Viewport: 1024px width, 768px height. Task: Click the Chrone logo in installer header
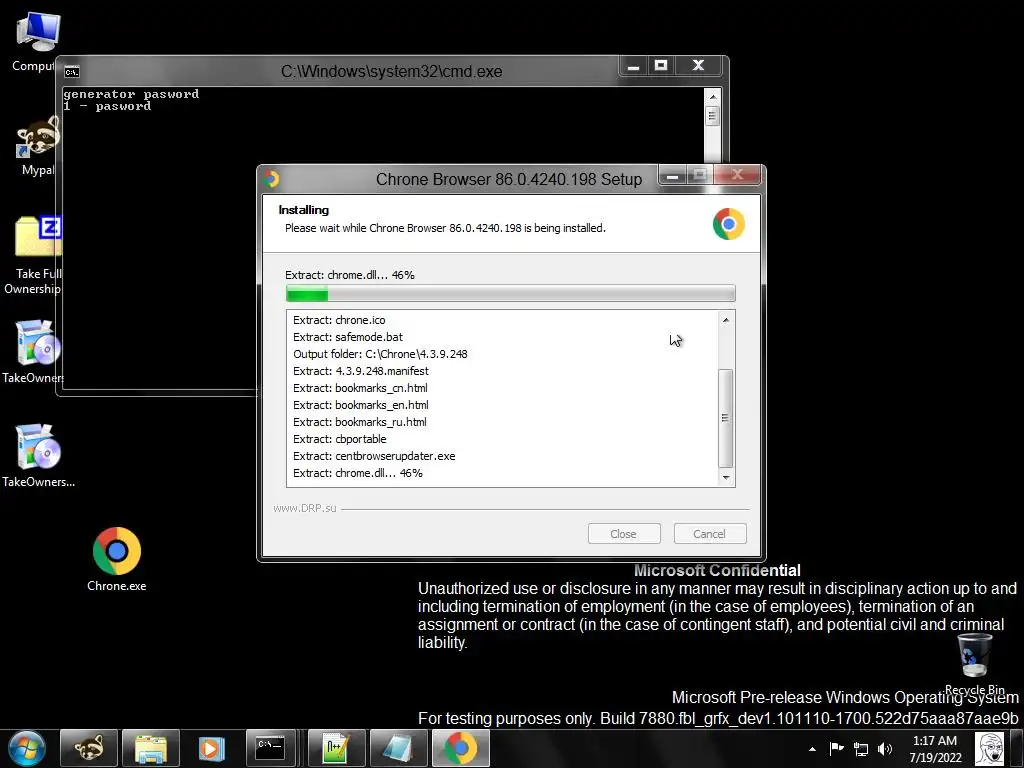(729, 224)
